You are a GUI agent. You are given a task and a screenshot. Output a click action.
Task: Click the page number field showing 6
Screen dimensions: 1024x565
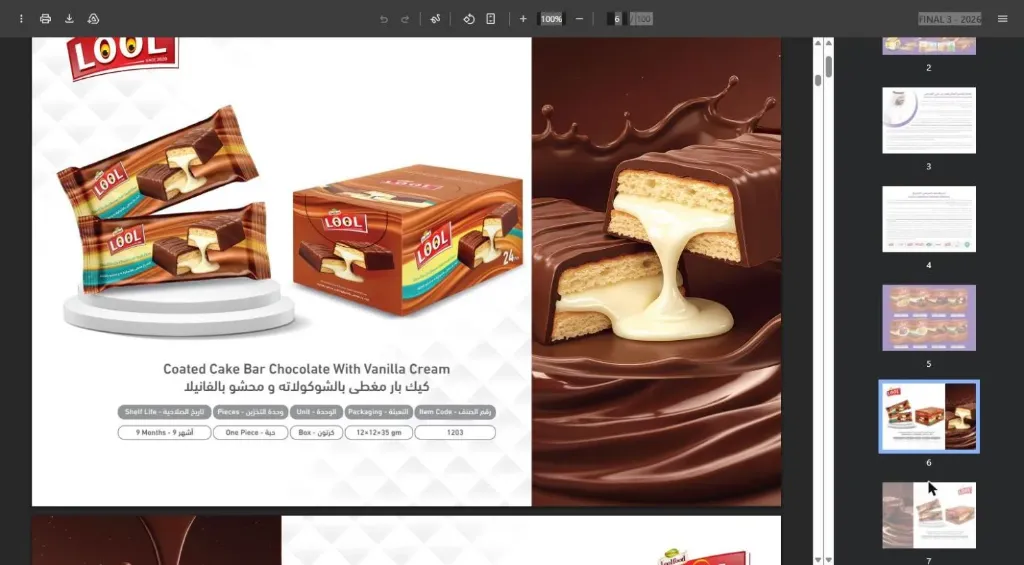[616, 19]
